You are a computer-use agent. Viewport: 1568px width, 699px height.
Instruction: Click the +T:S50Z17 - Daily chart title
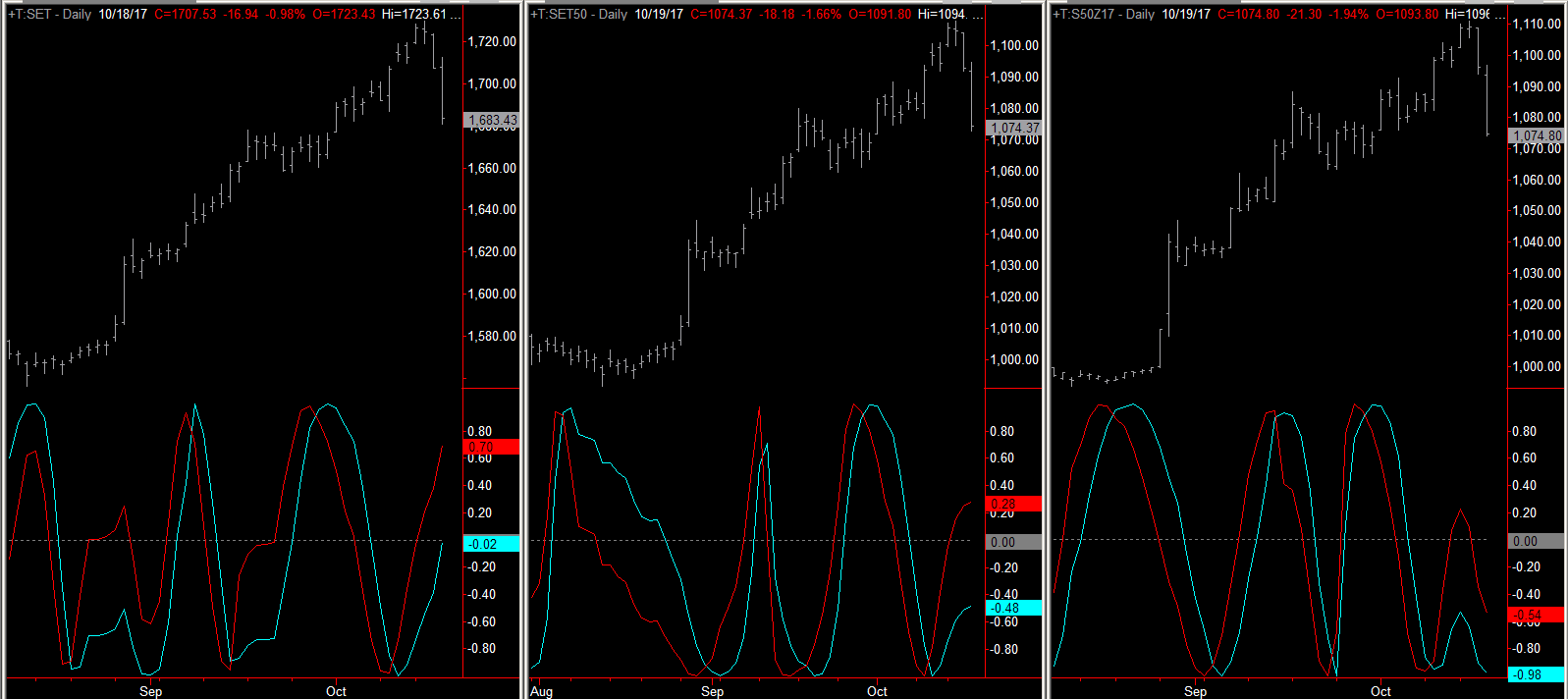[x=1104, y=14]
